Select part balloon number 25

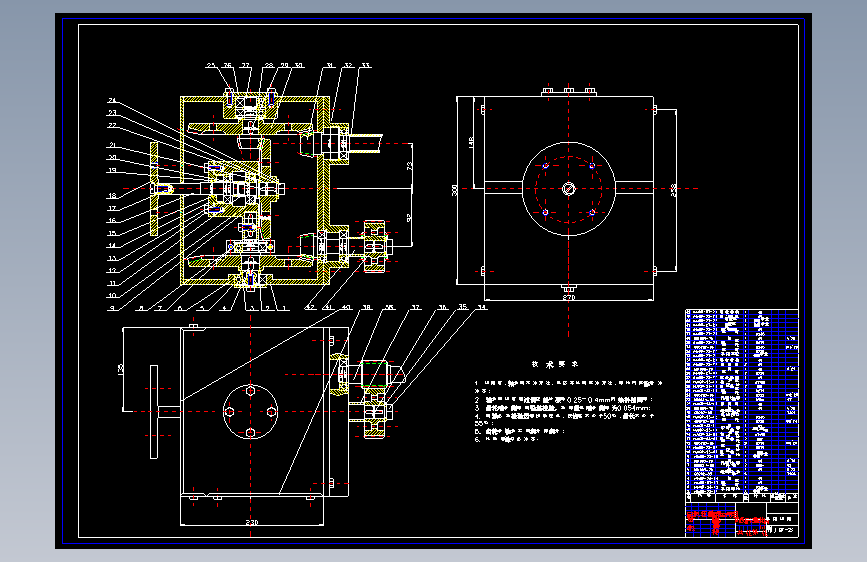(x=211, y=65)
